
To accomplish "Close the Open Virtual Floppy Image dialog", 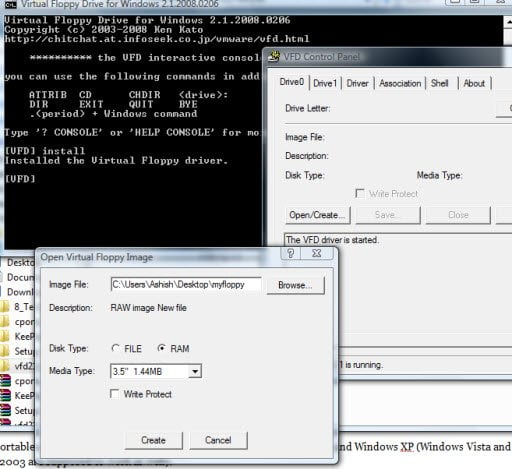I will (x=317, y=253).
